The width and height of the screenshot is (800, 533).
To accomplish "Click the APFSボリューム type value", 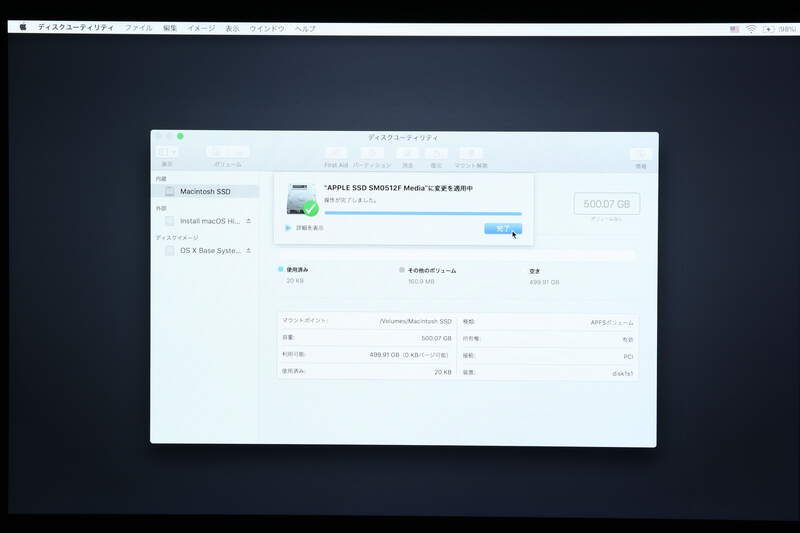I will click(x=612, y=322).
